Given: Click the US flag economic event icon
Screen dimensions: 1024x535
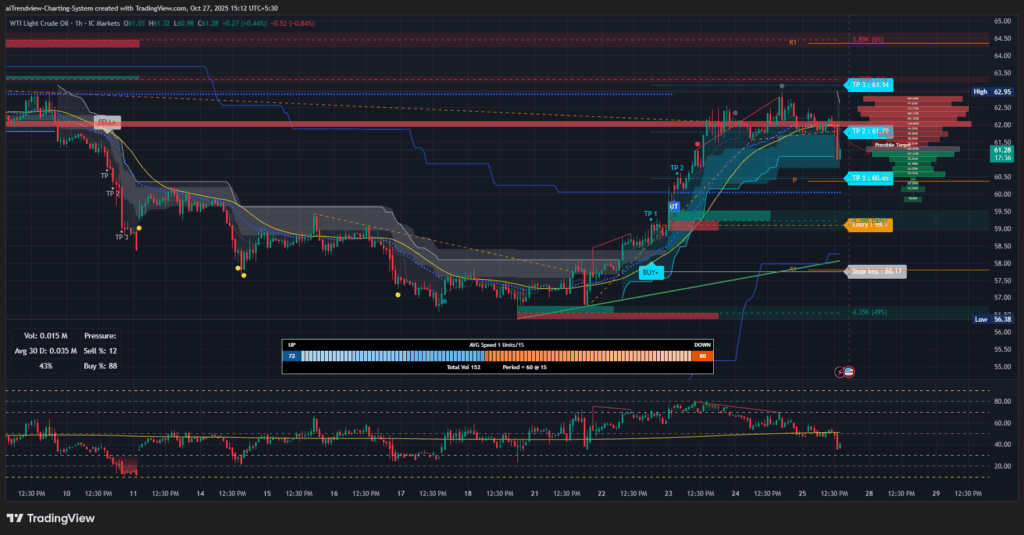Looking at the screenshot, I should [845, 372].
